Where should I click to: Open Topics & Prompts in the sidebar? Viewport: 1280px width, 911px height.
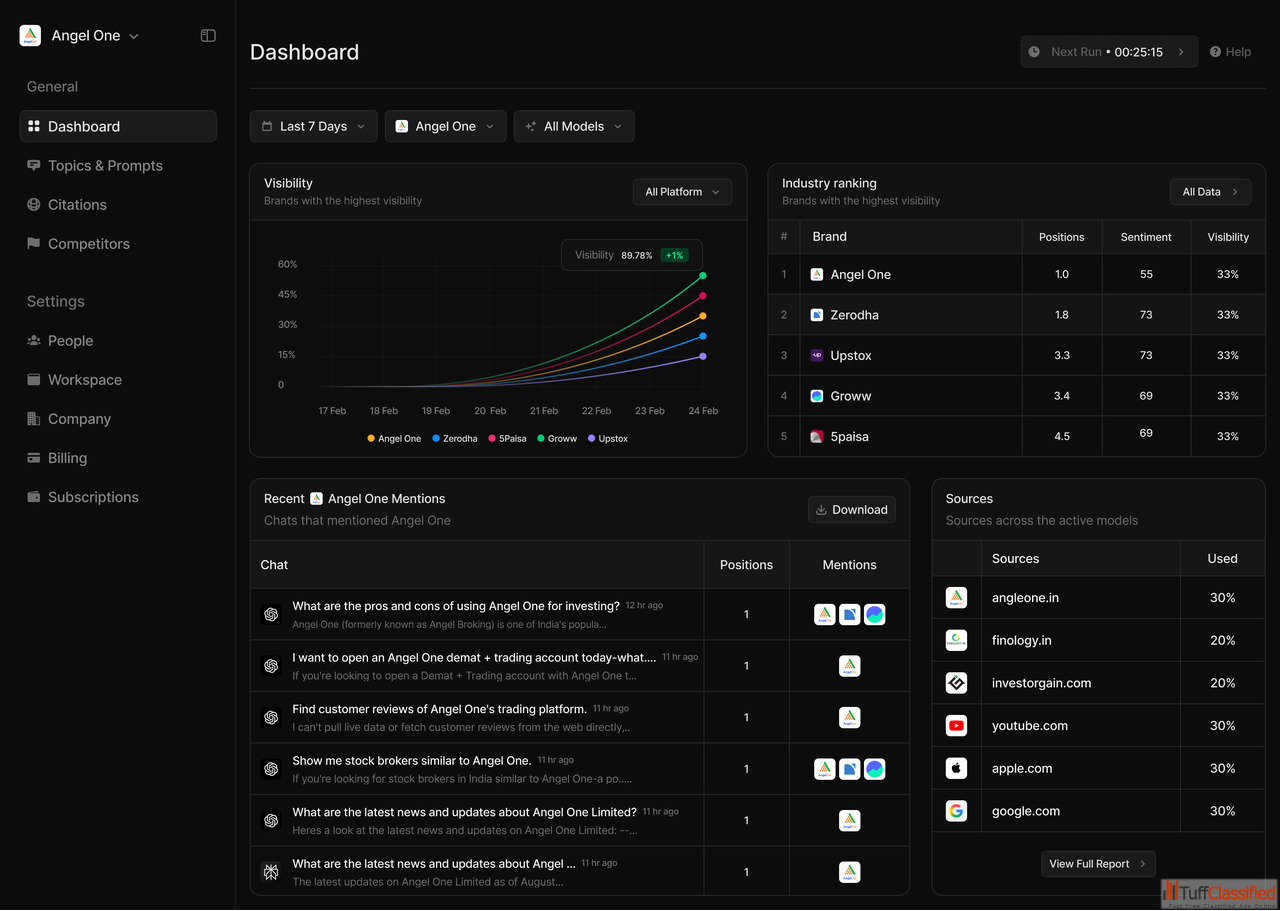(x=105, y=166)
